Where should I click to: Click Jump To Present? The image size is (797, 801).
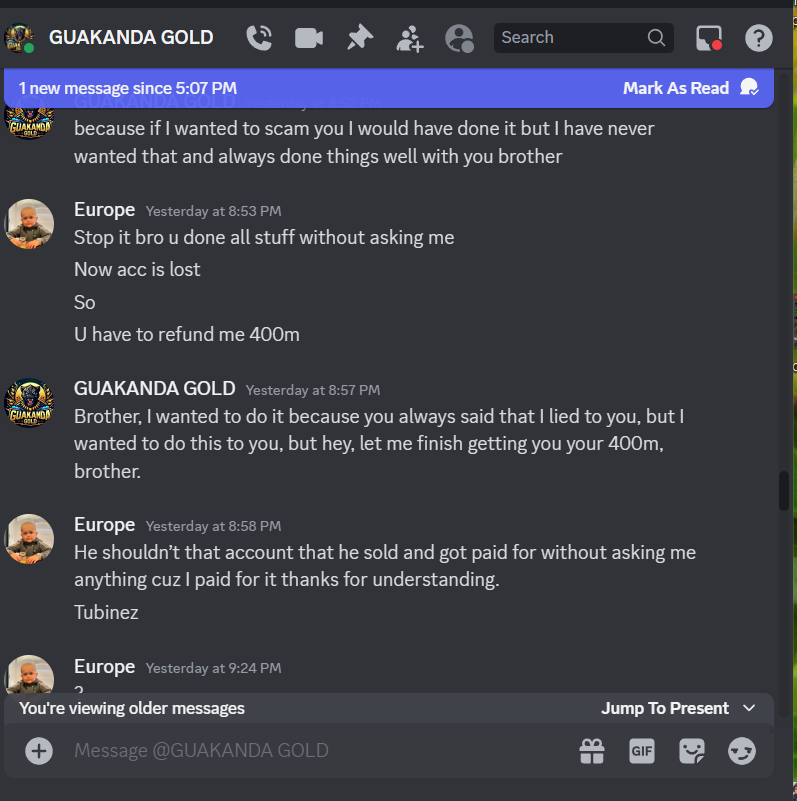pyautogui.click(x=665, y=708)
